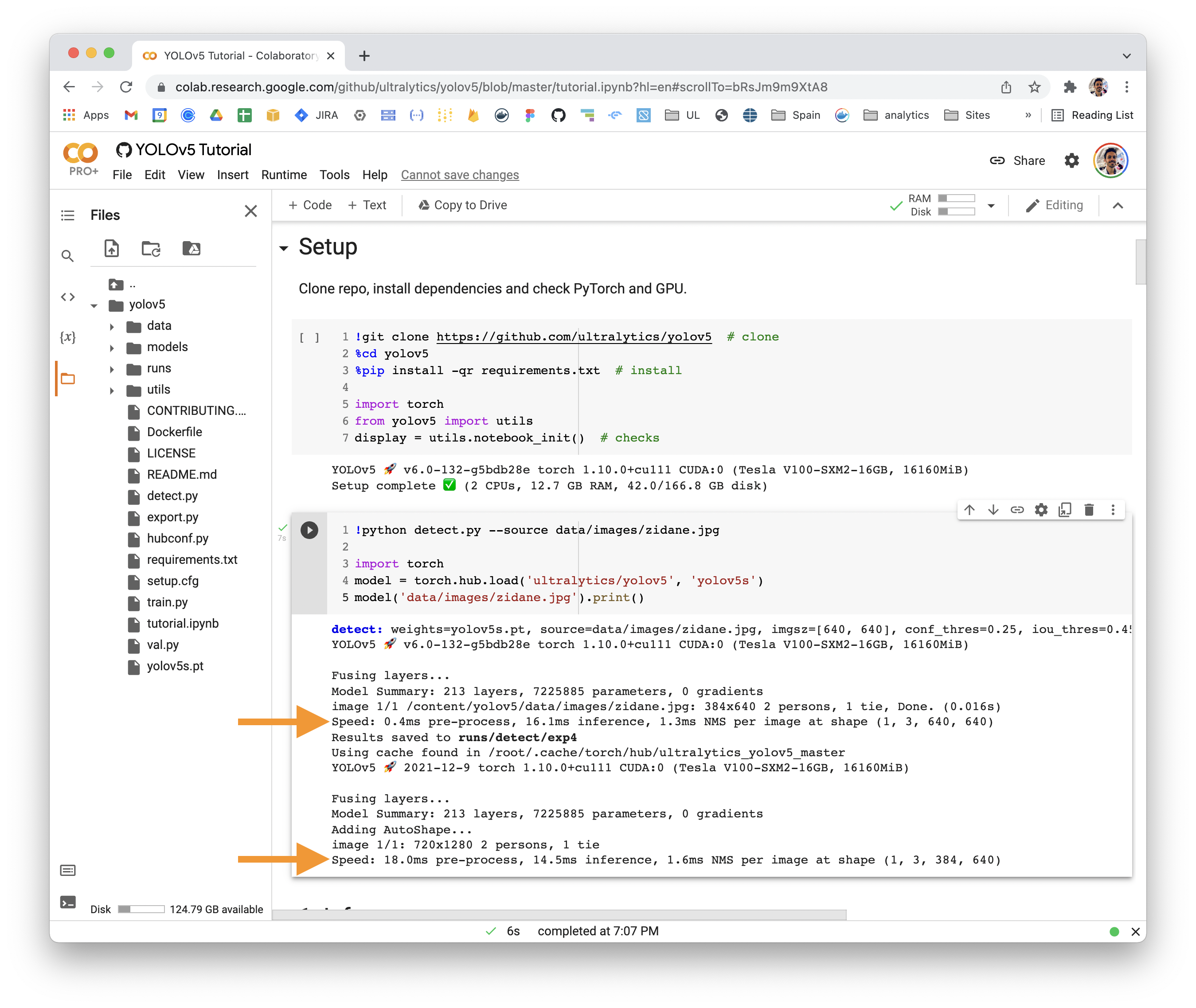The image size is (1196, 1008).
Task: Open the variables inspector icon
Action: tap(68, 337)
